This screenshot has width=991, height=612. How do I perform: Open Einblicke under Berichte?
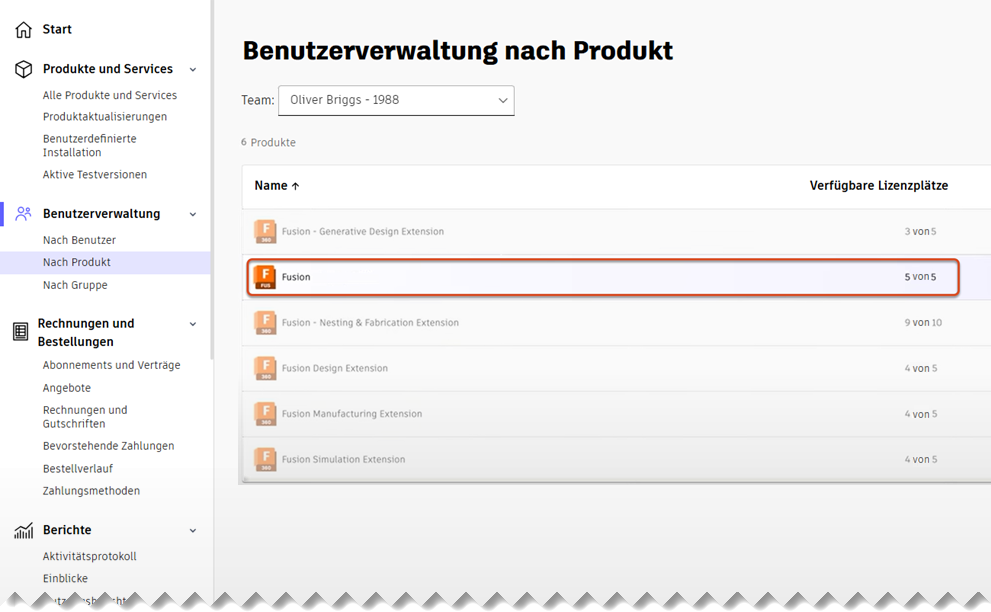coord(65,578)
